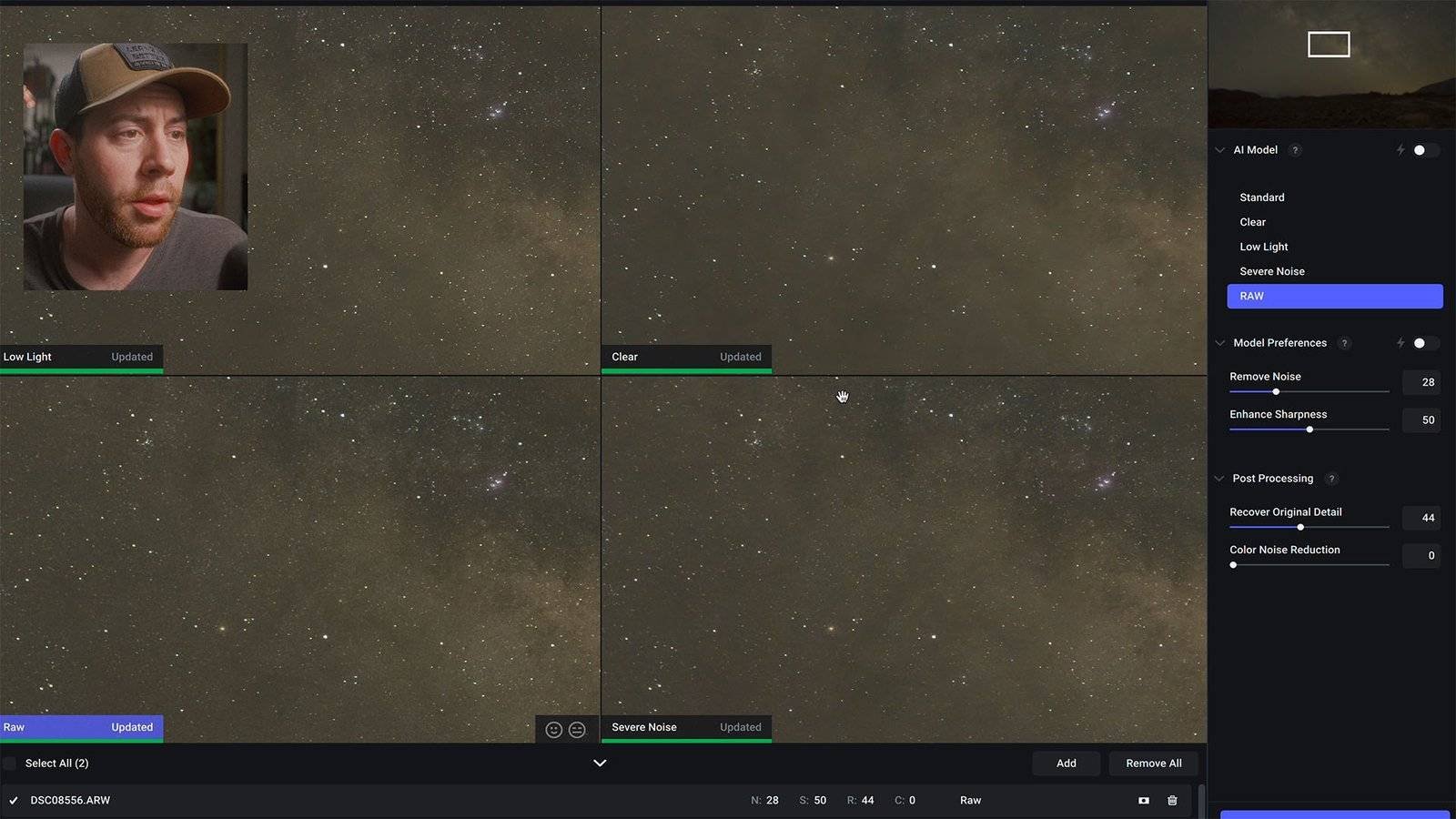Select the Severe Noise AI model
Image resolution: width=1456 pixels, height=819 pixels.
(1271, 271)
